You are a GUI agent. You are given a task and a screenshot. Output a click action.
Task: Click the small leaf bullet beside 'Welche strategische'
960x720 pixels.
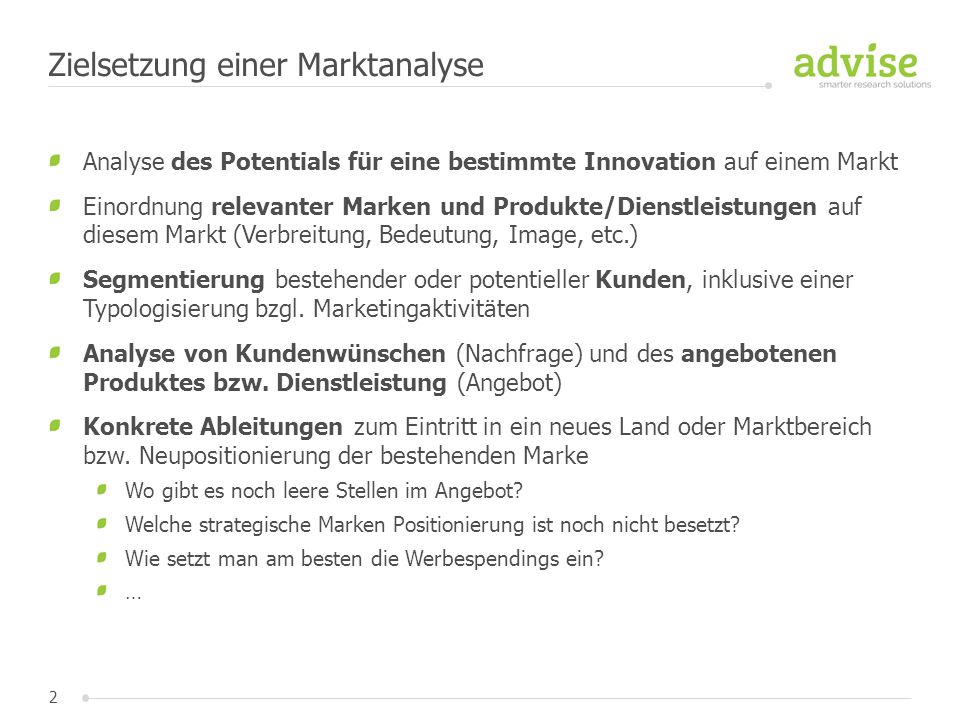coord(102,523)
